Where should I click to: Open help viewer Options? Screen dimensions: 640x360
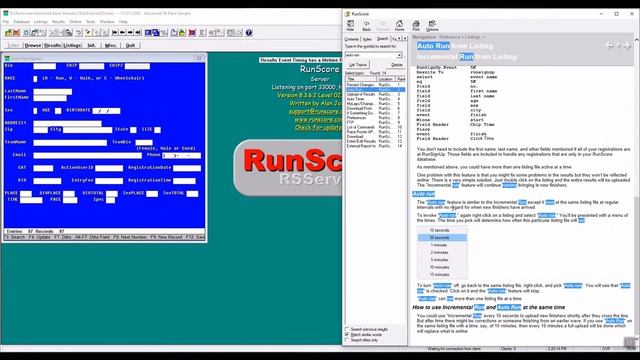(x=432, y=26)
